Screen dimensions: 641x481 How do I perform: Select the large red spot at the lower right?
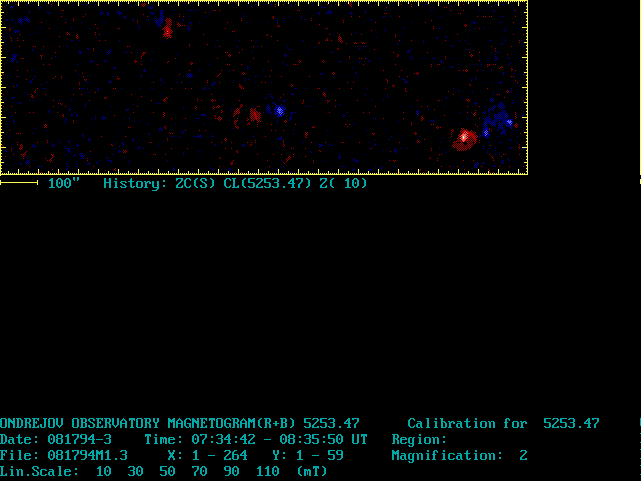pyautogui.click(x=464, y=136)
